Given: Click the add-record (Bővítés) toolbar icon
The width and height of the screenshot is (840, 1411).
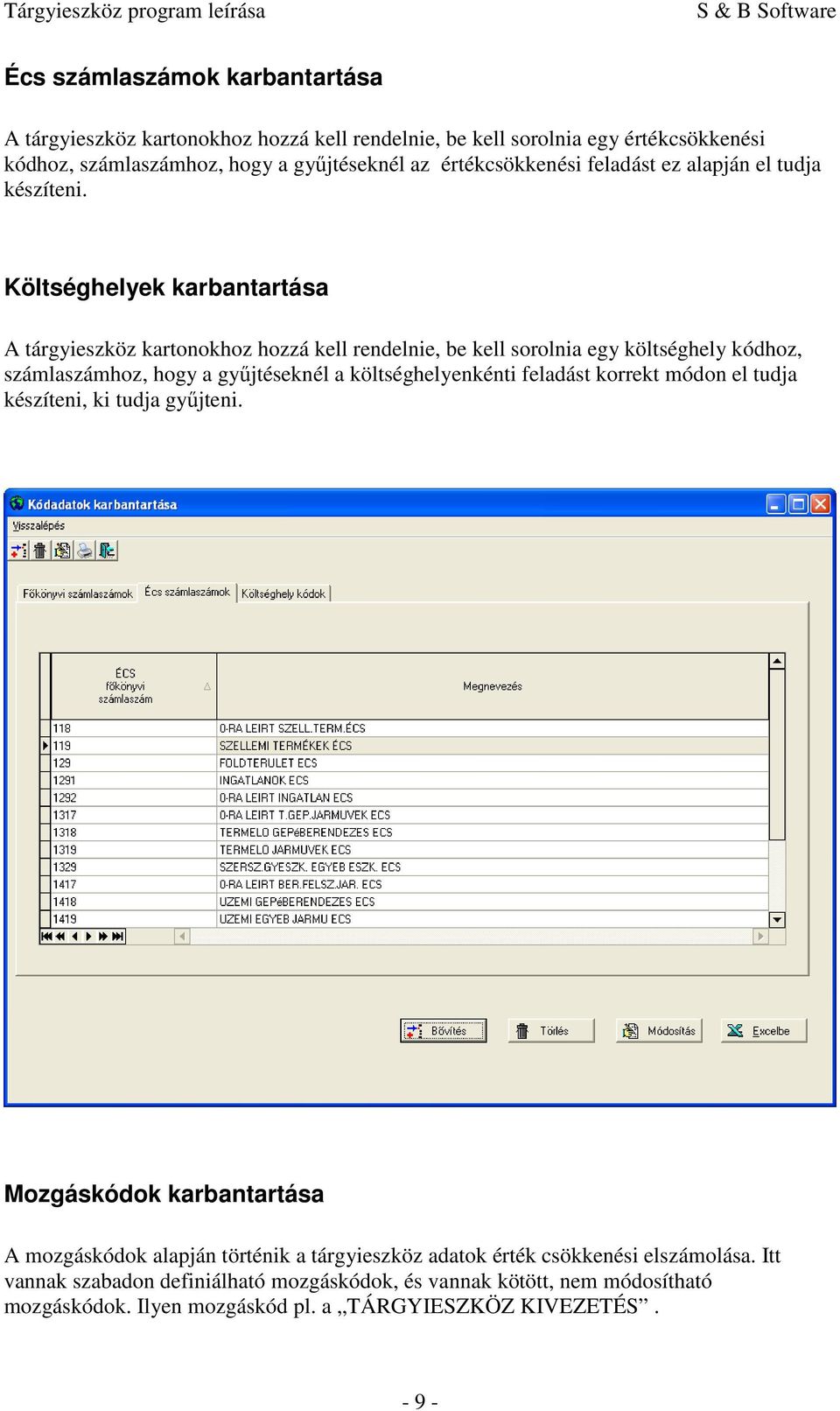Looking at the screenshot, I should pyautogui.click(x=18, y=551).
